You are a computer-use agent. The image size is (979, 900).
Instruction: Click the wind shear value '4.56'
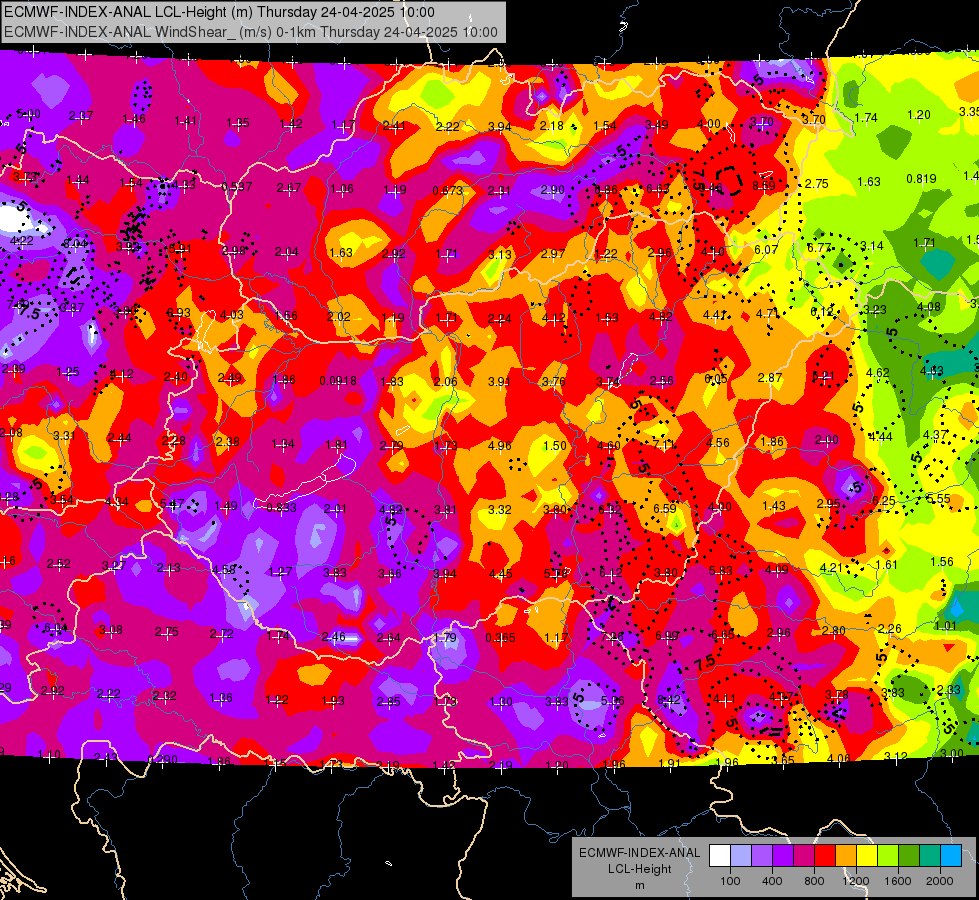click(717, 442)
